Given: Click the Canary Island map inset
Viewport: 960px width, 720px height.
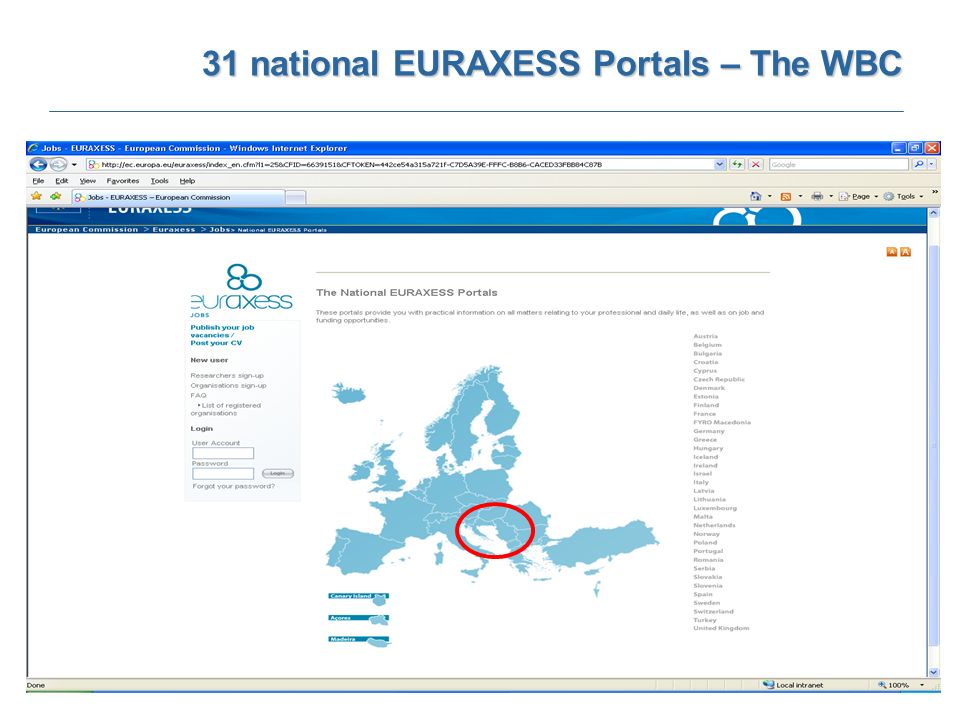Looking at the screenshot, I should click(358, 599).
